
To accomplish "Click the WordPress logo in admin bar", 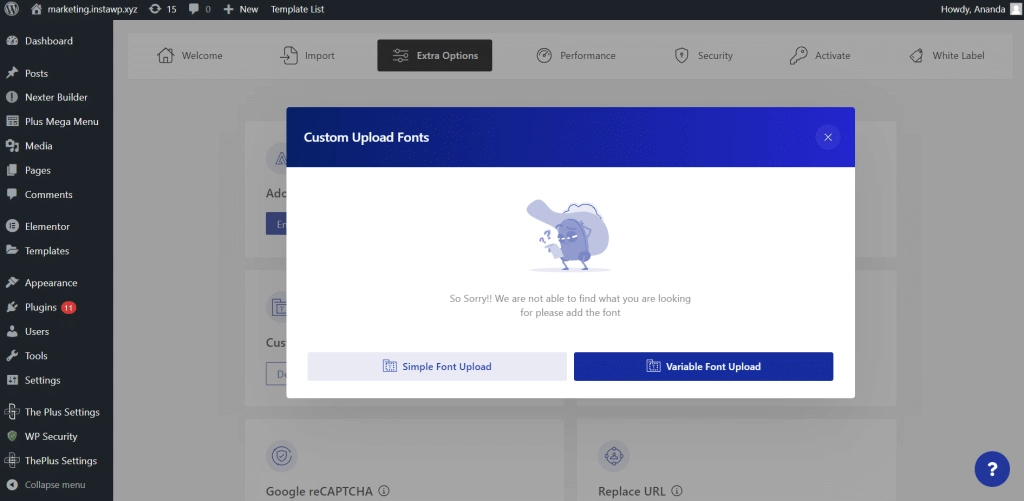I will 12,9.
